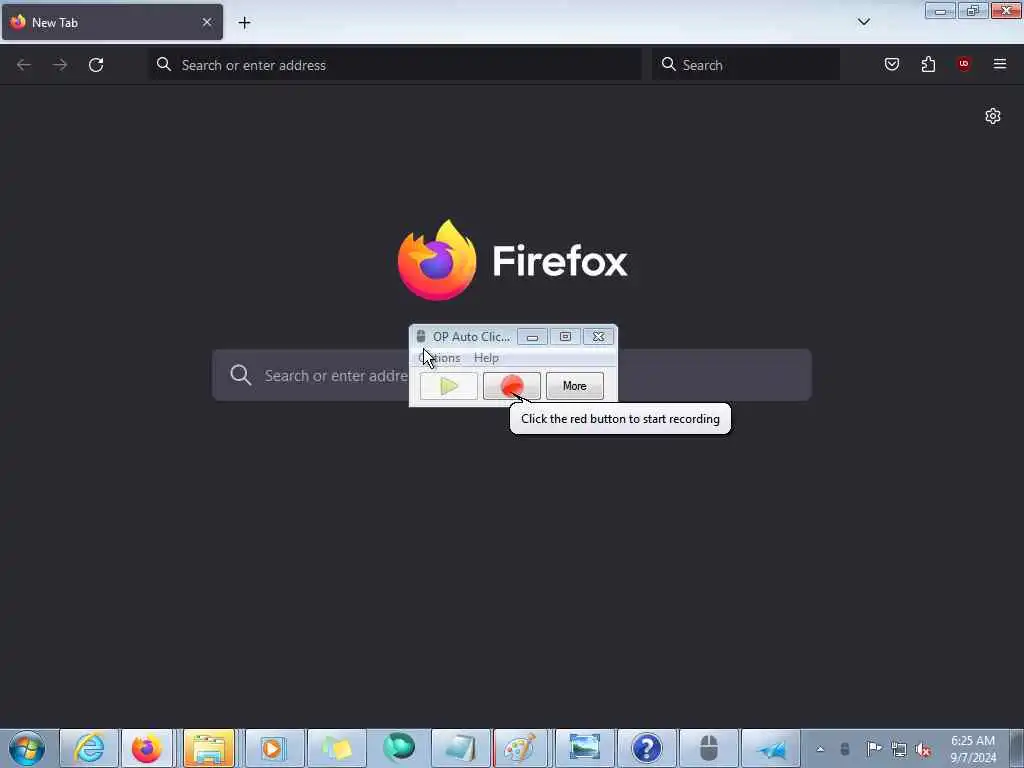The height and width of the screenshot is (768, 1024).
Task: Focus the toolbar Search box
Action: [x=746, y=65]
